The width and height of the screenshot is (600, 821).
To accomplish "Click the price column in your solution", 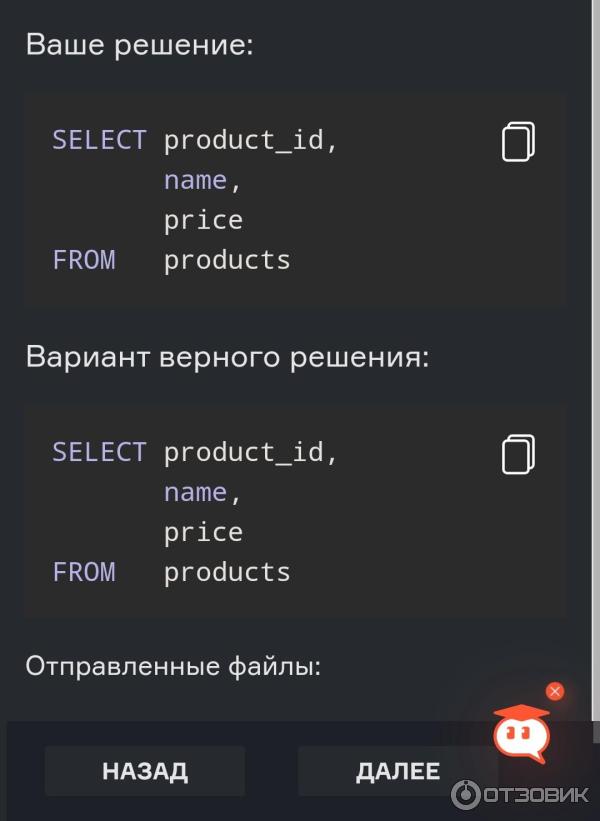I will click(x=203, y=219).
